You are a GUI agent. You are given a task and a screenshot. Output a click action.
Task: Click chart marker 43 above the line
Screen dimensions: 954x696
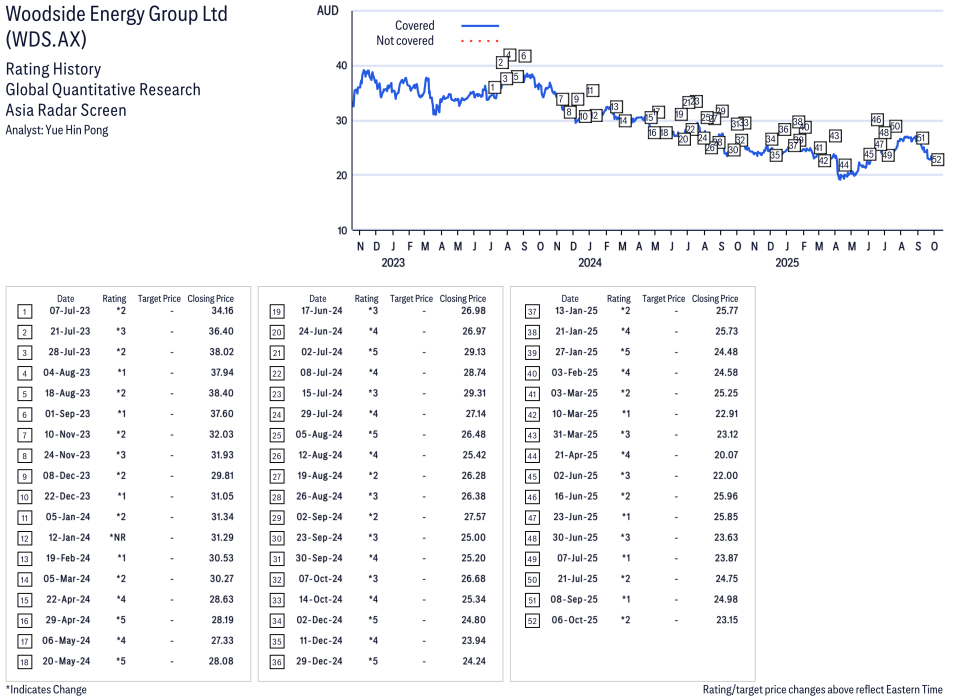(834, 136)
